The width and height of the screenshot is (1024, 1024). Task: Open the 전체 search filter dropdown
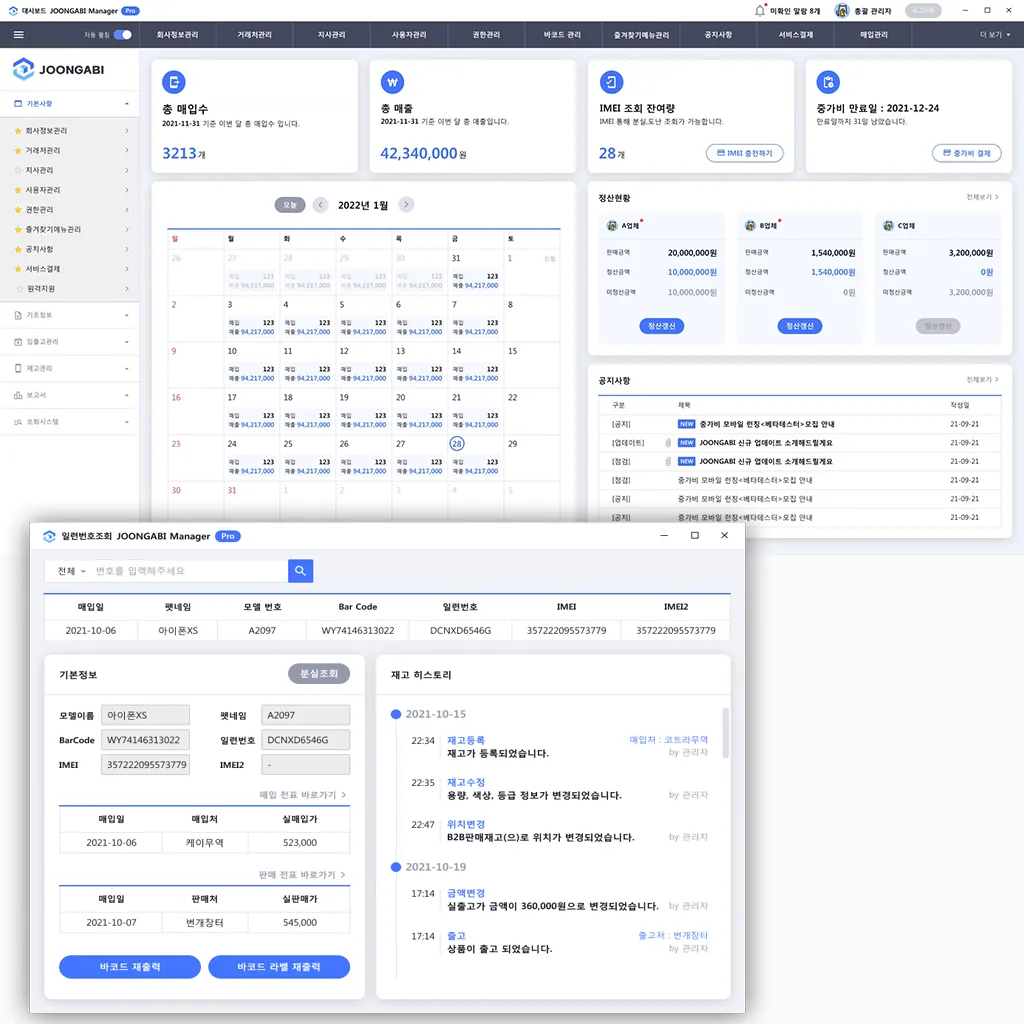(70, 571)
